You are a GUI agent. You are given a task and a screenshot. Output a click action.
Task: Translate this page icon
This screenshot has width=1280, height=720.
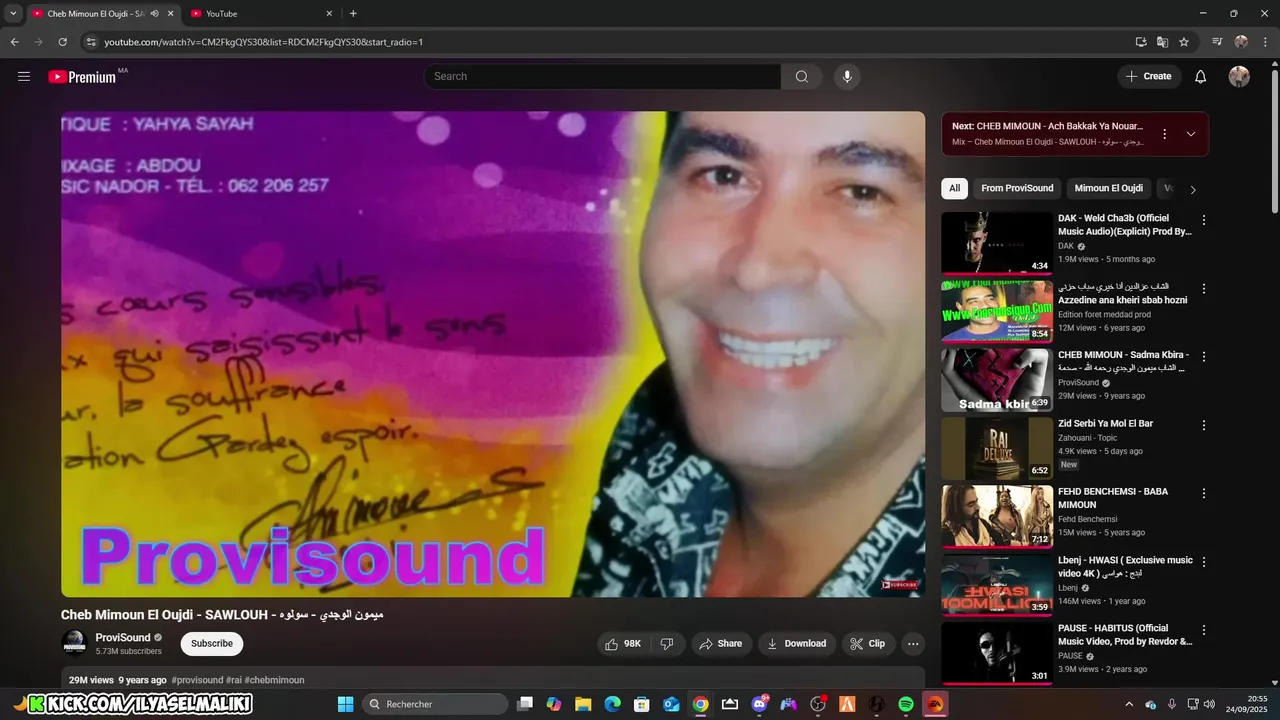coord(1162,42)
